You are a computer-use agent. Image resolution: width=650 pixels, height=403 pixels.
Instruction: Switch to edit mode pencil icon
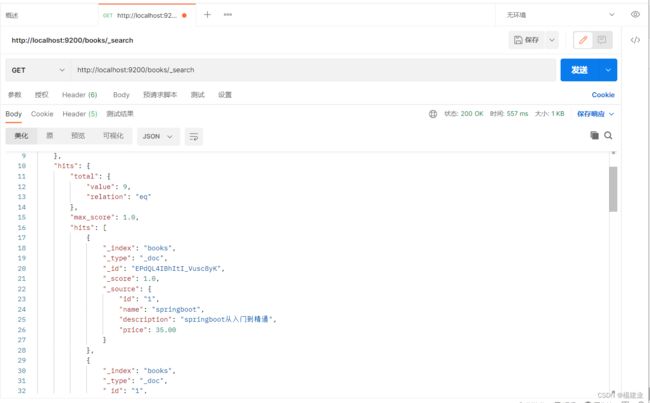(583, 40)
